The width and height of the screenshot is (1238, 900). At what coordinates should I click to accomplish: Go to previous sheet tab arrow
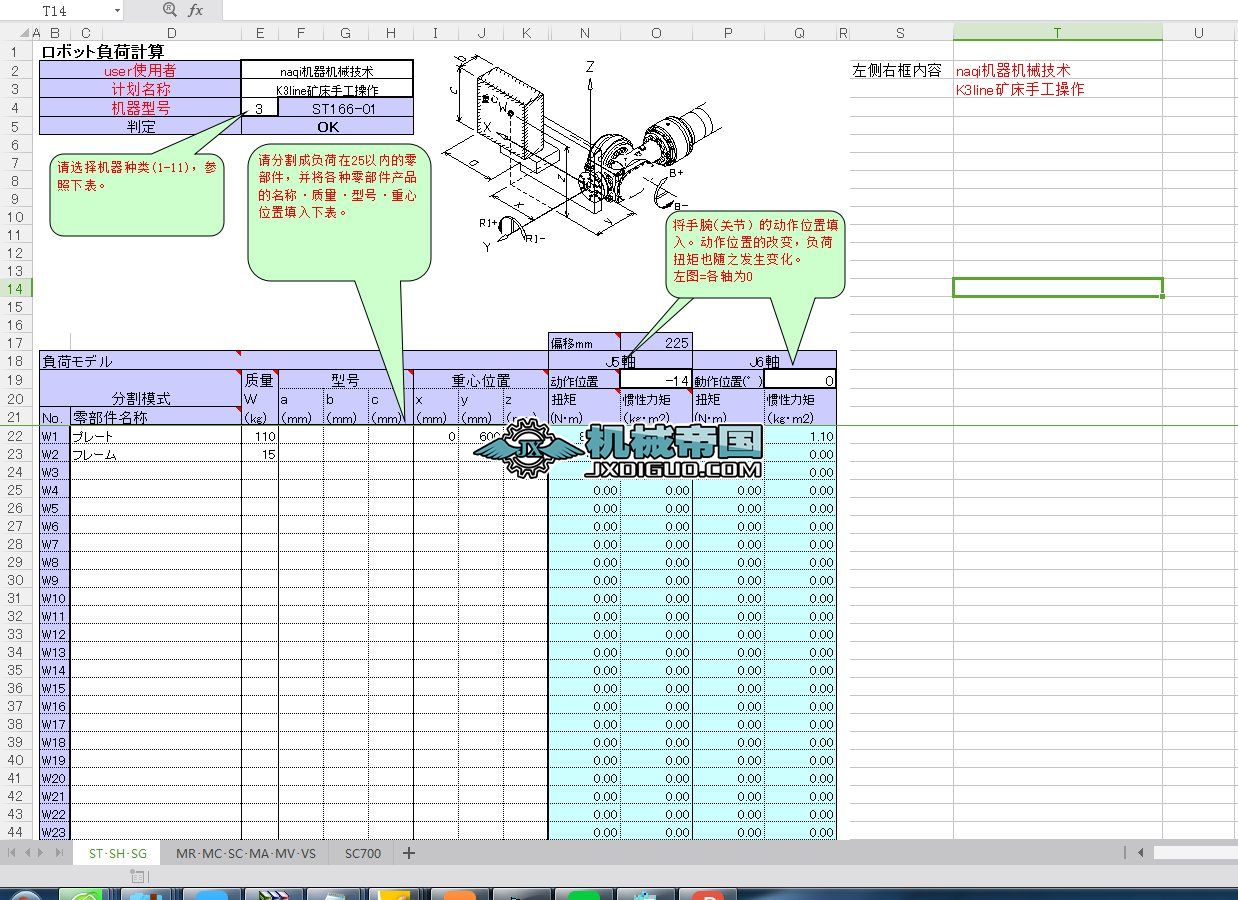27,853
